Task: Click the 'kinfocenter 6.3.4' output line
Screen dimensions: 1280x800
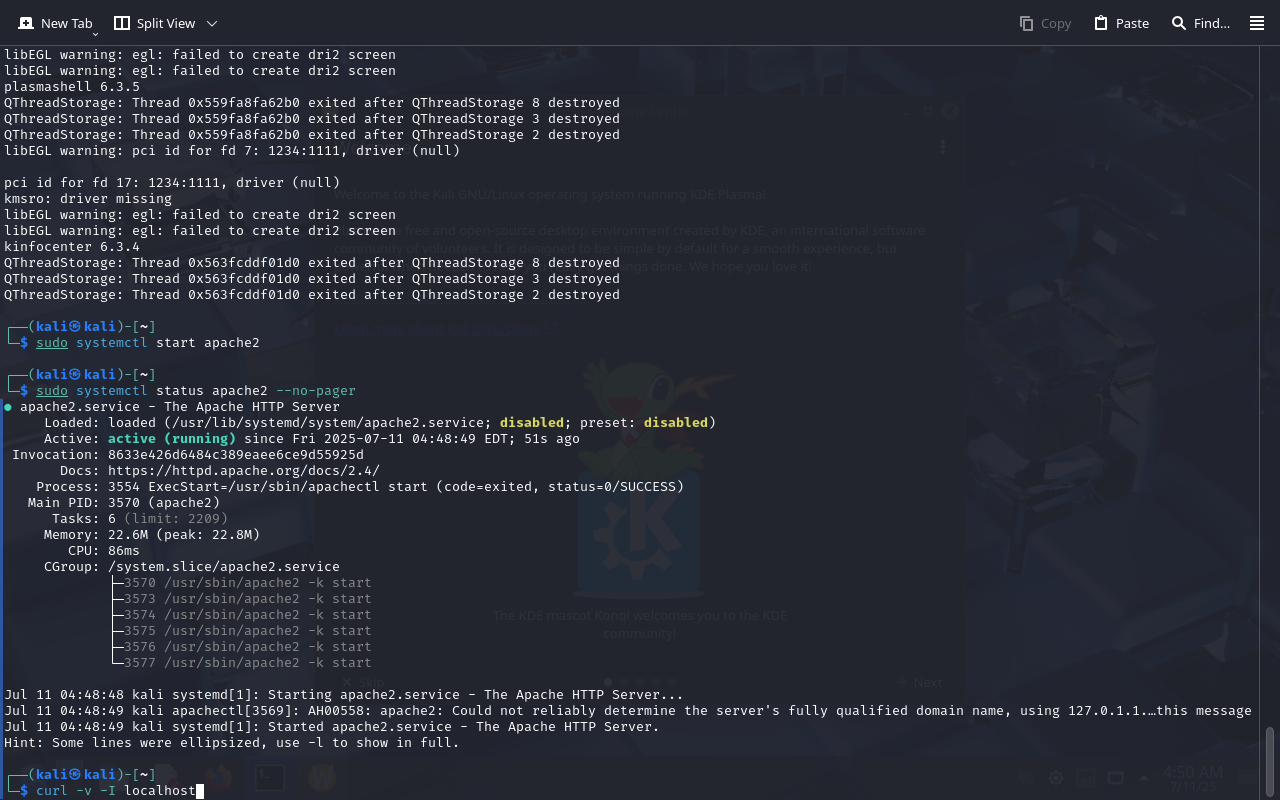Action: point(72,247)
